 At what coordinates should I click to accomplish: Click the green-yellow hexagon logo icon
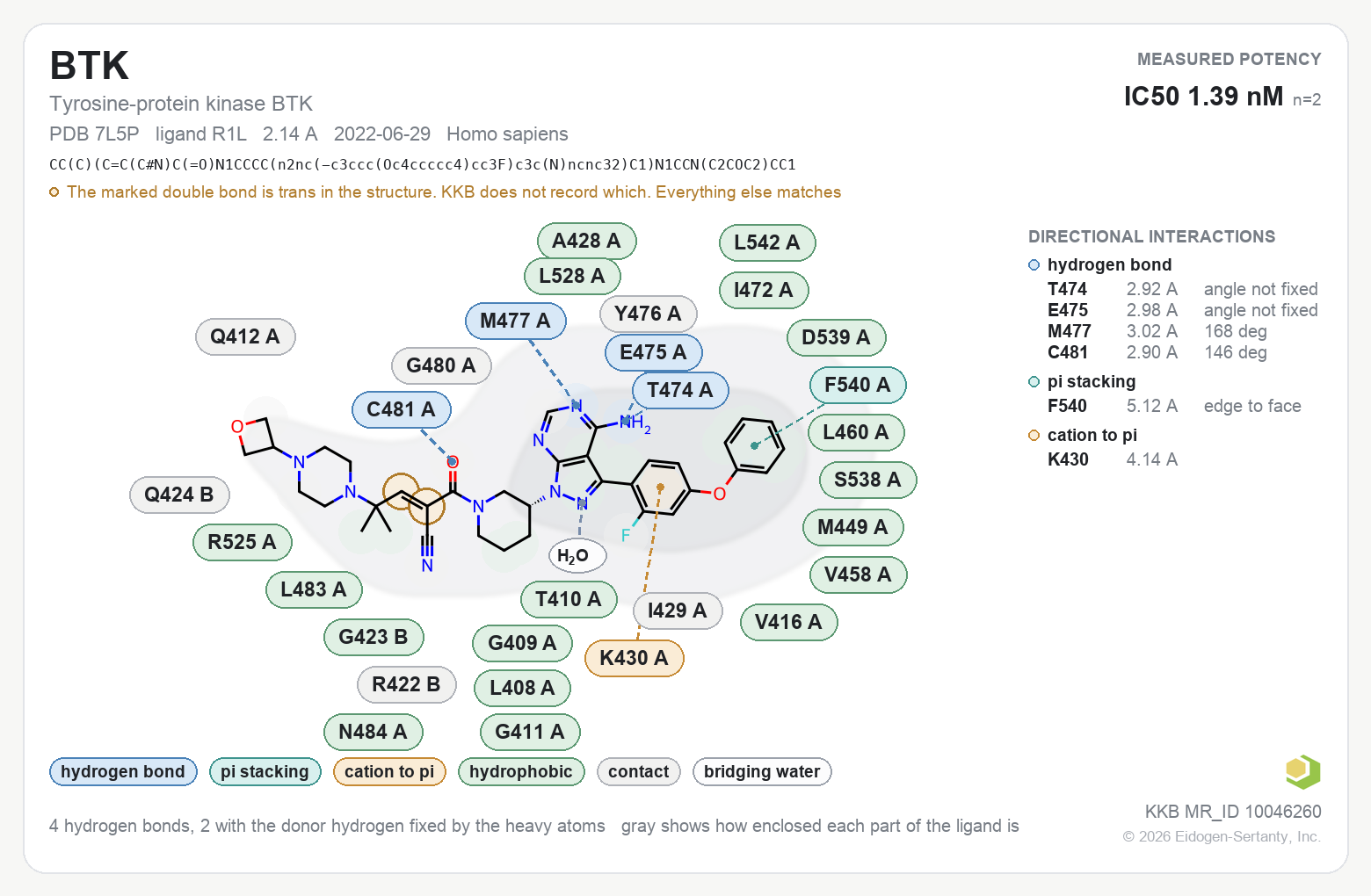pyautogui.click(x=1302, y=771)
